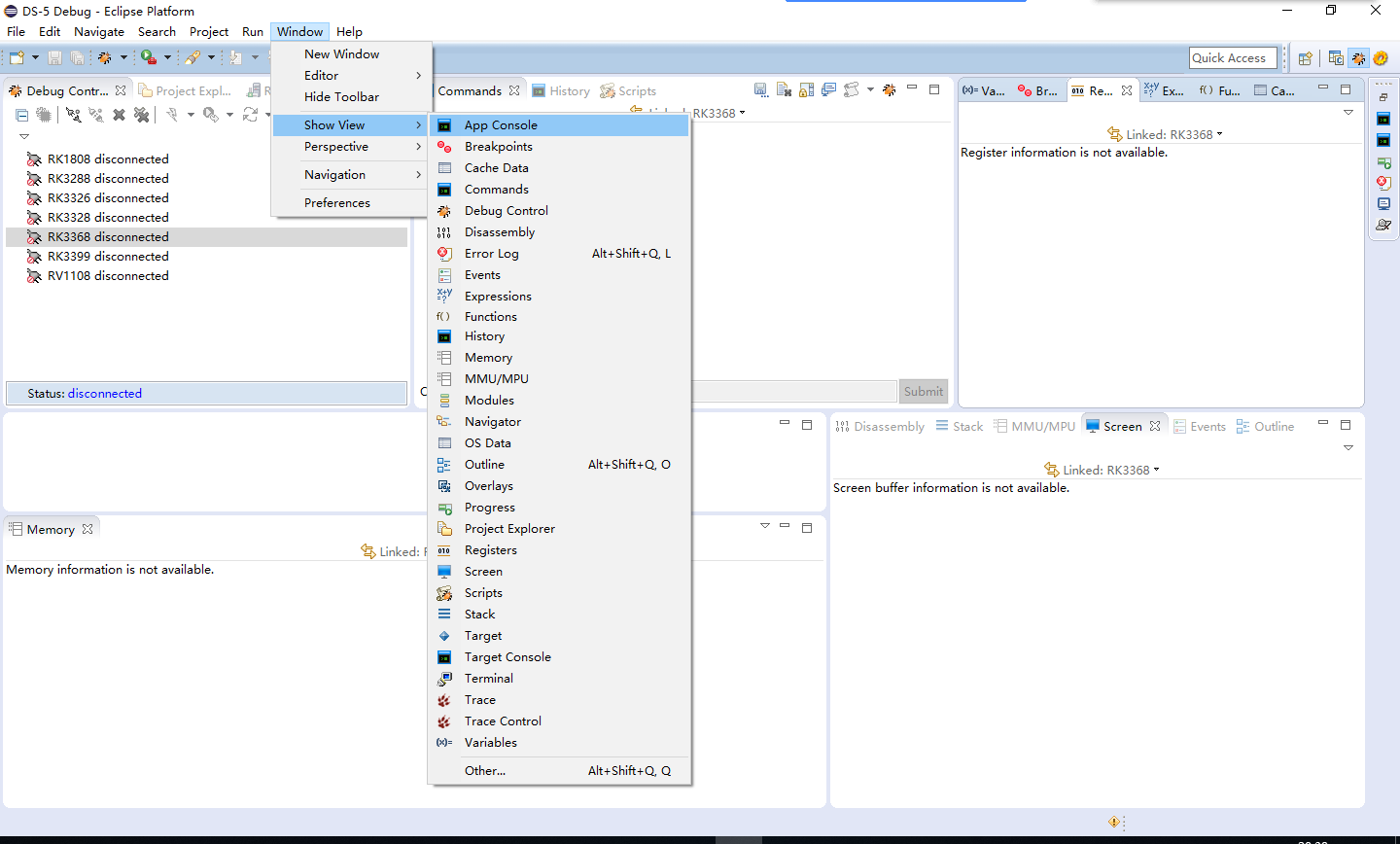The width and height of the screenshot is (1400, 844).
Task: Click the Debug bug icon in main toolbar
Action: [105, 58]
